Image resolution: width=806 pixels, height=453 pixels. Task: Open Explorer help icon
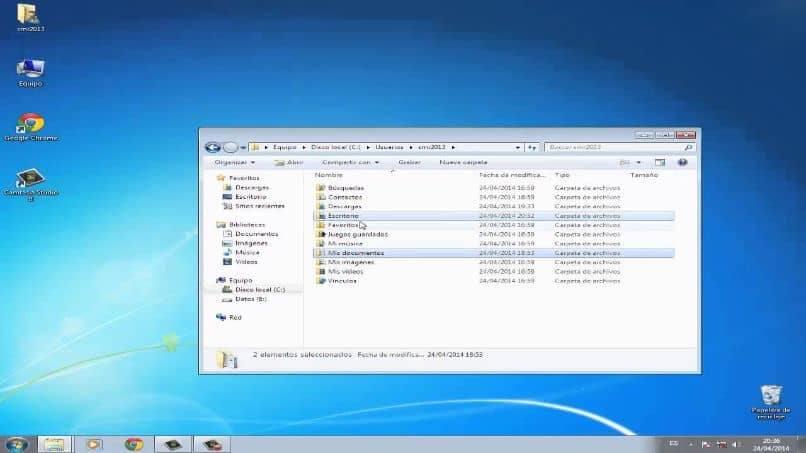[x=682, y=162]
